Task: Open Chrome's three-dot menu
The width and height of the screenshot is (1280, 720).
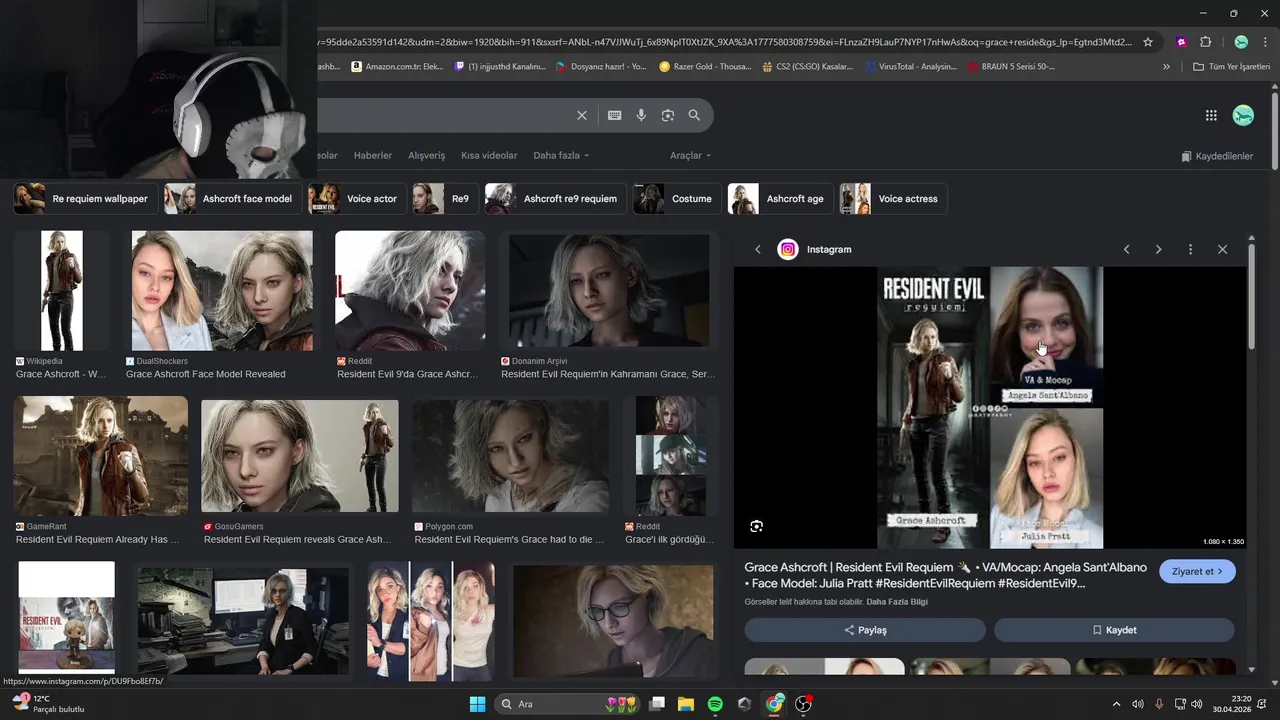Action: click(x=1264, y=42)
